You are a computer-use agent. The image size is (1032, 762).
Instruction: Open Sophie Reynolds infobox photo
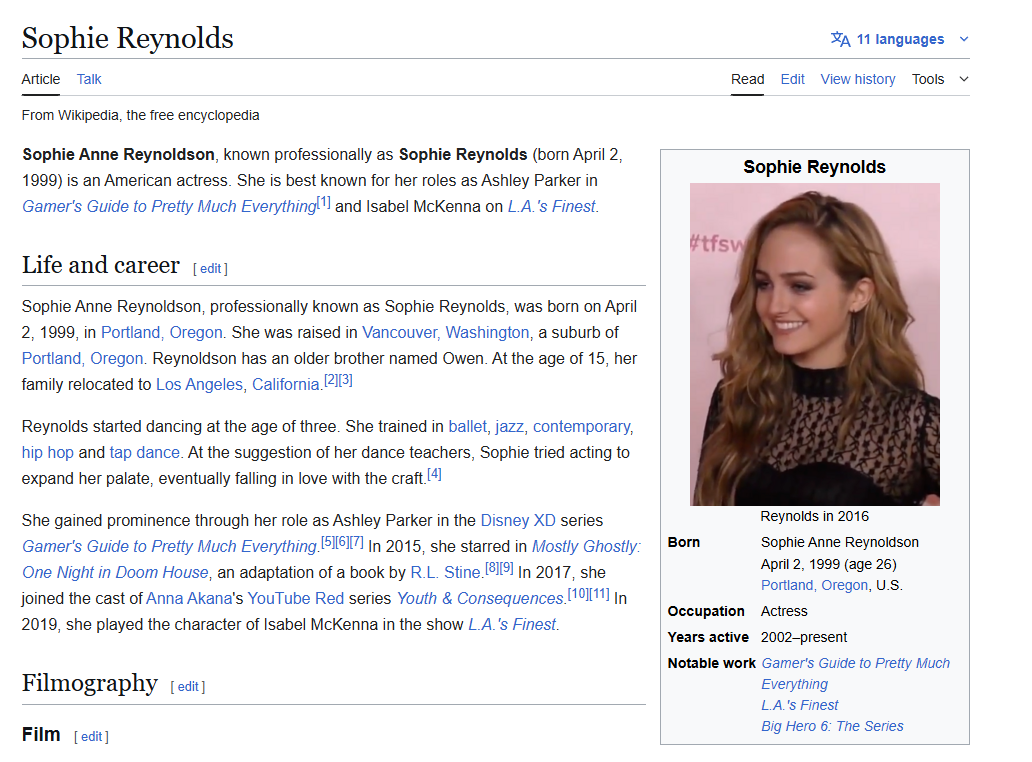coord(814,344)
